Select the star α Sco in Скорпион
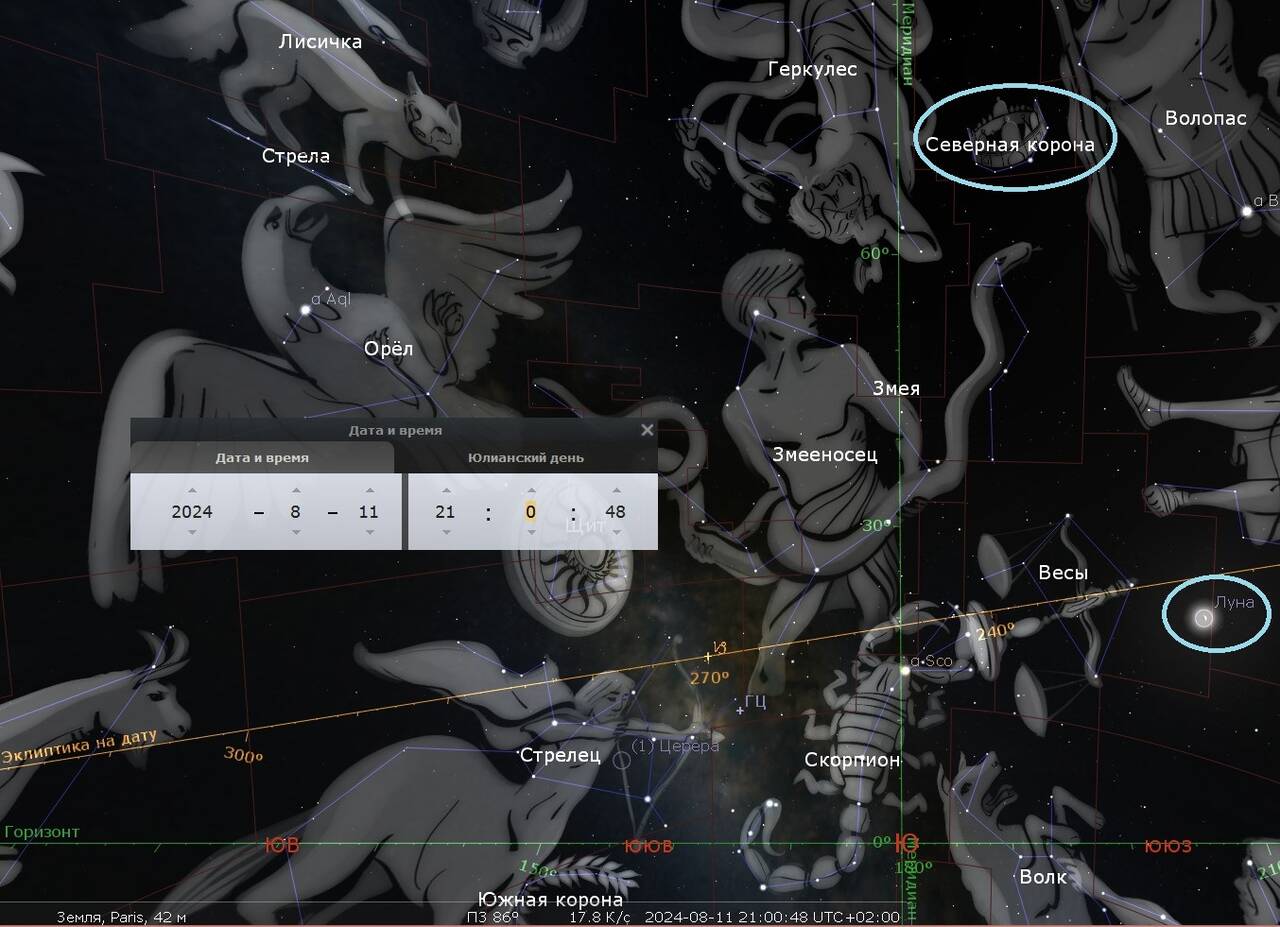The width and height of the screenshot is (1280, 927). point(905,669)
